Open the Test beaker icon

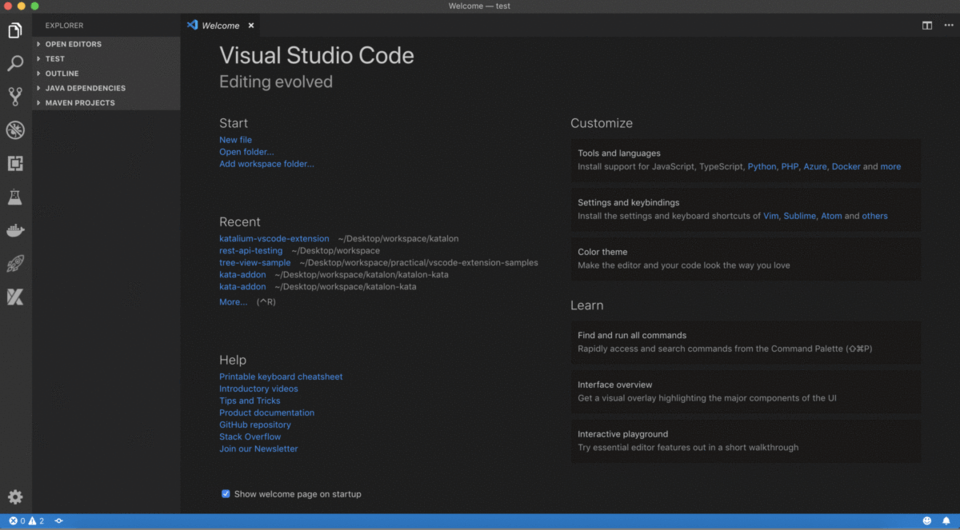(x=15, y=197)
